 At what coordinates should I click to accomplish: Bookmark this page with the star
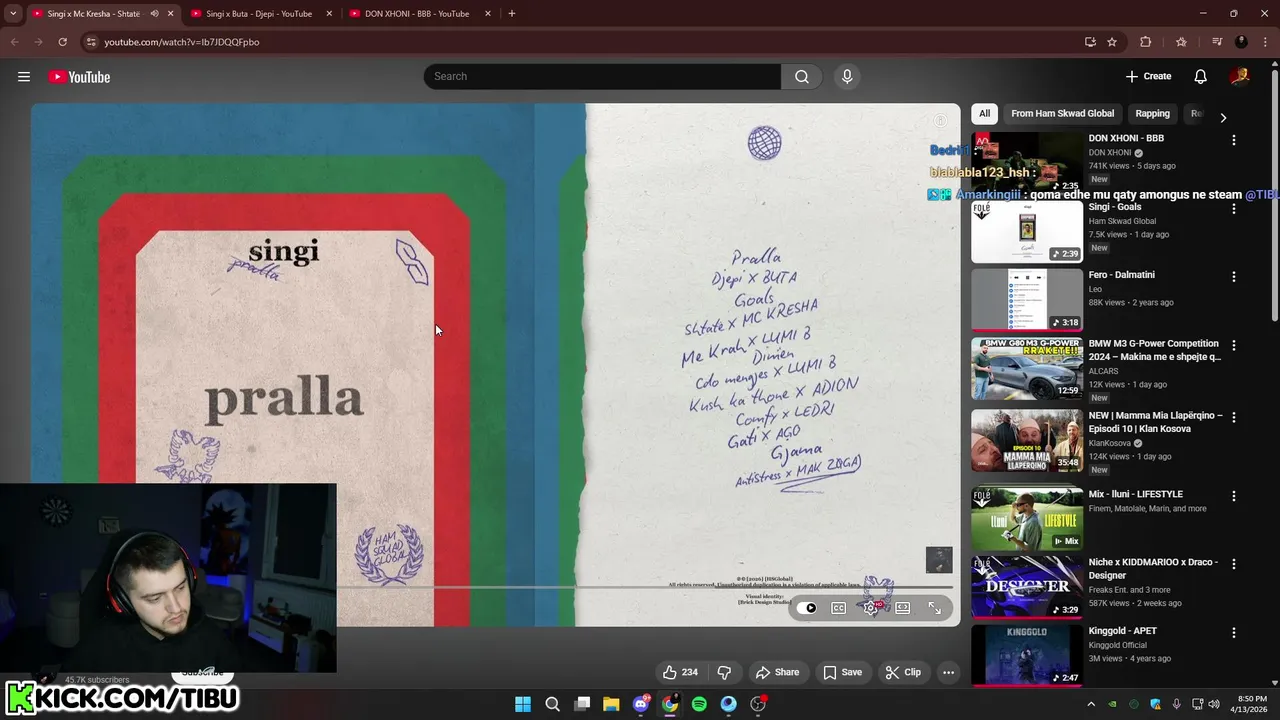coord(1112,42)
